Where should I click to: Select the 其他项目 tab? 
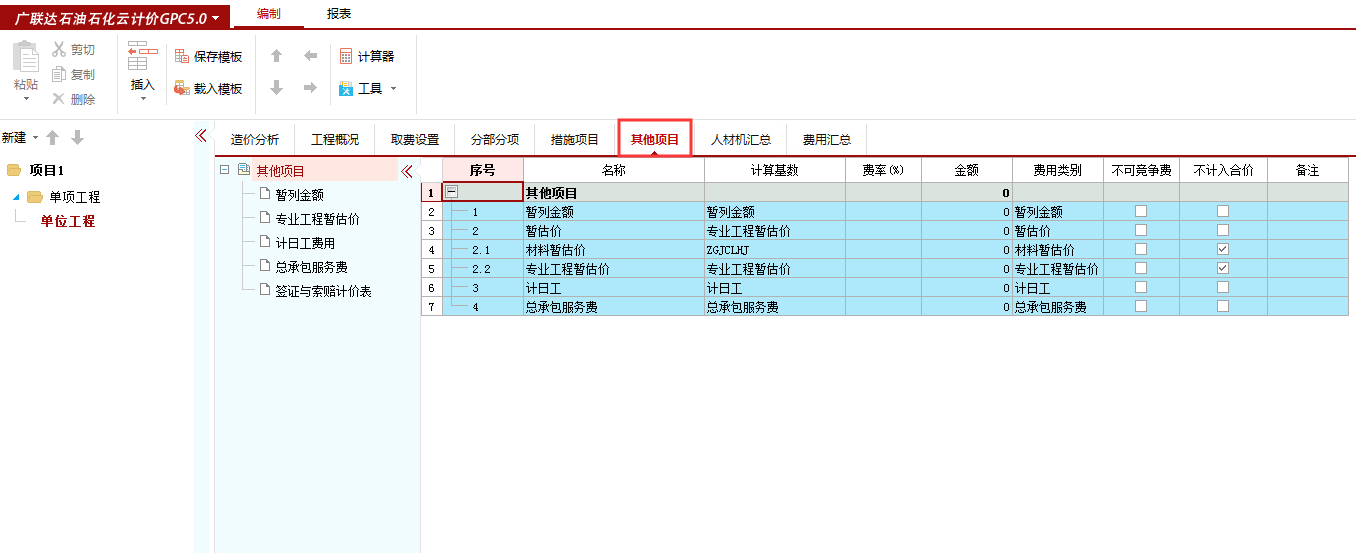pyautogui.click(x=655, y=140)
